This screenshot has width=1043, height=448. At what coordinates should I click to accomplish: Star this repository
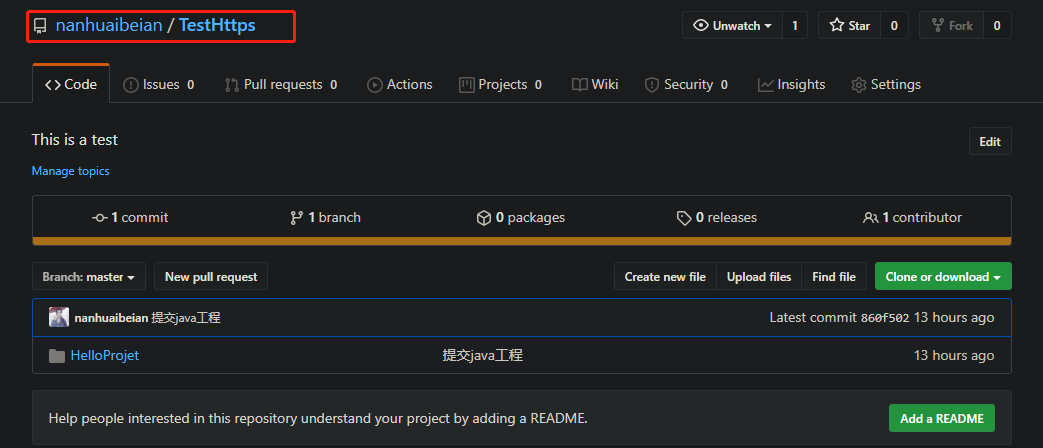pos(849,26)
